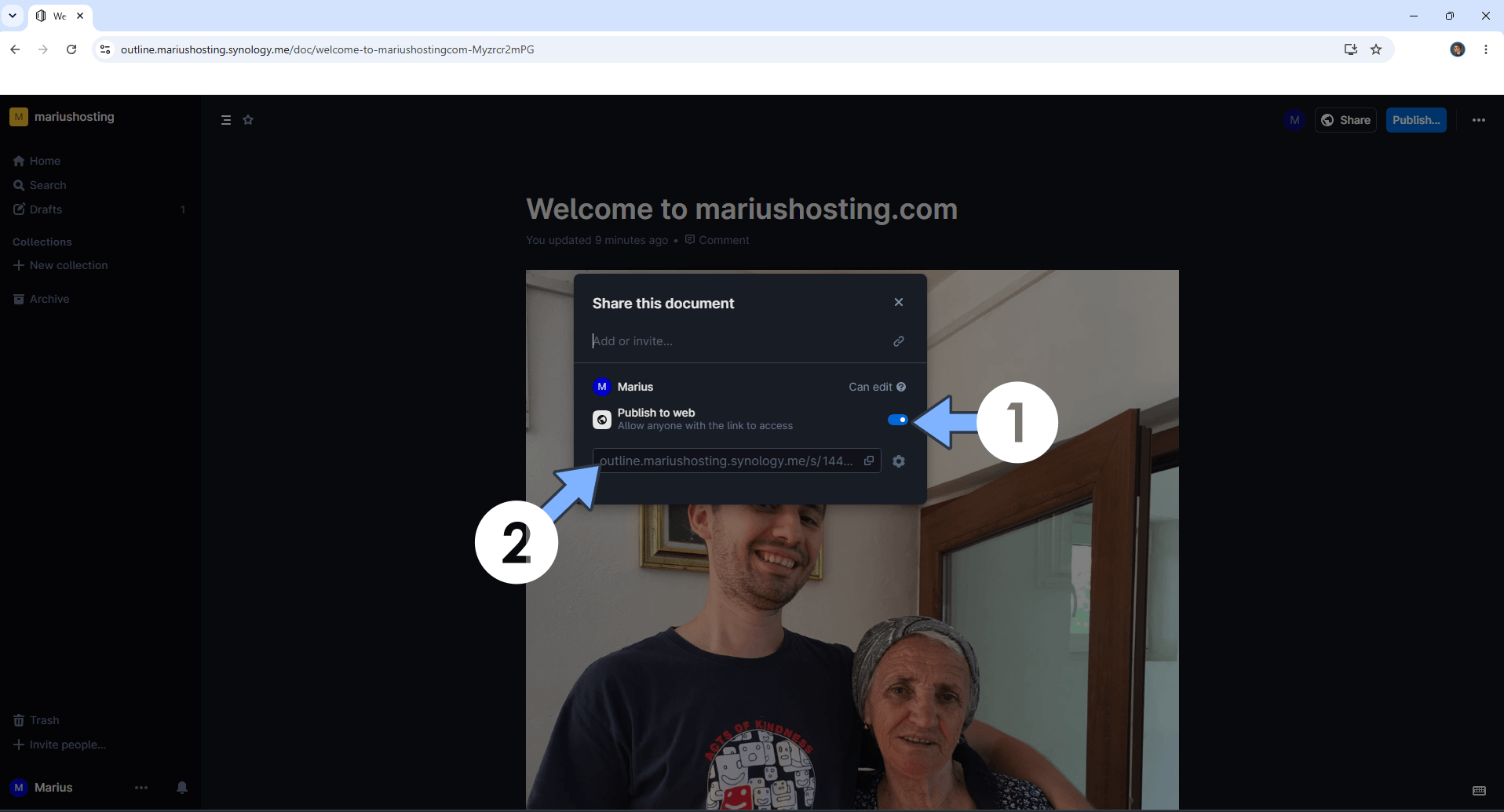Open notifications bell
This screenshot has width=1504, height=812.
182,788
